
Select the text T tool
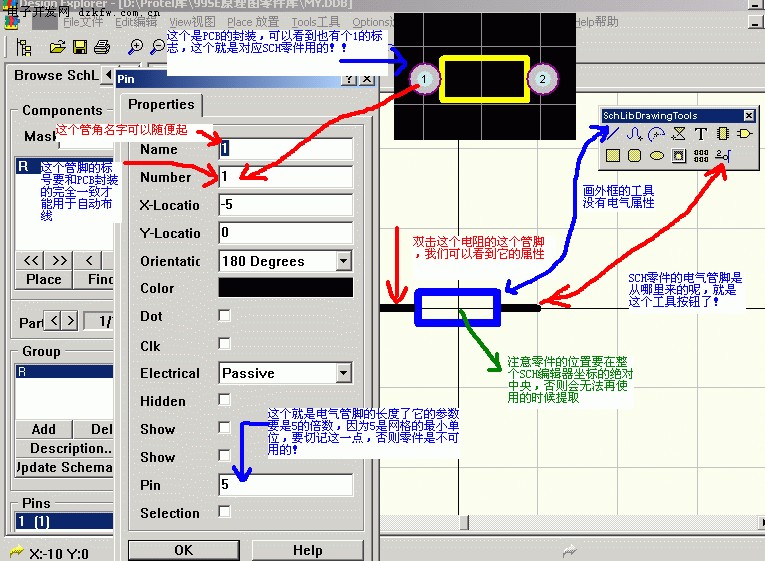(700, 133)
